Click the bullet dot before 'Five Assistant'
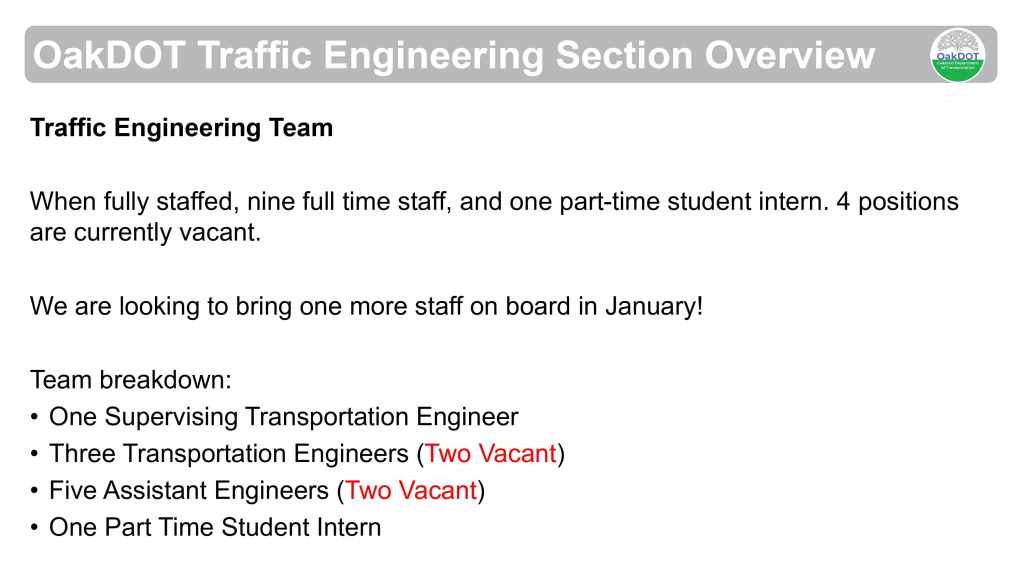 coord(35,492)
